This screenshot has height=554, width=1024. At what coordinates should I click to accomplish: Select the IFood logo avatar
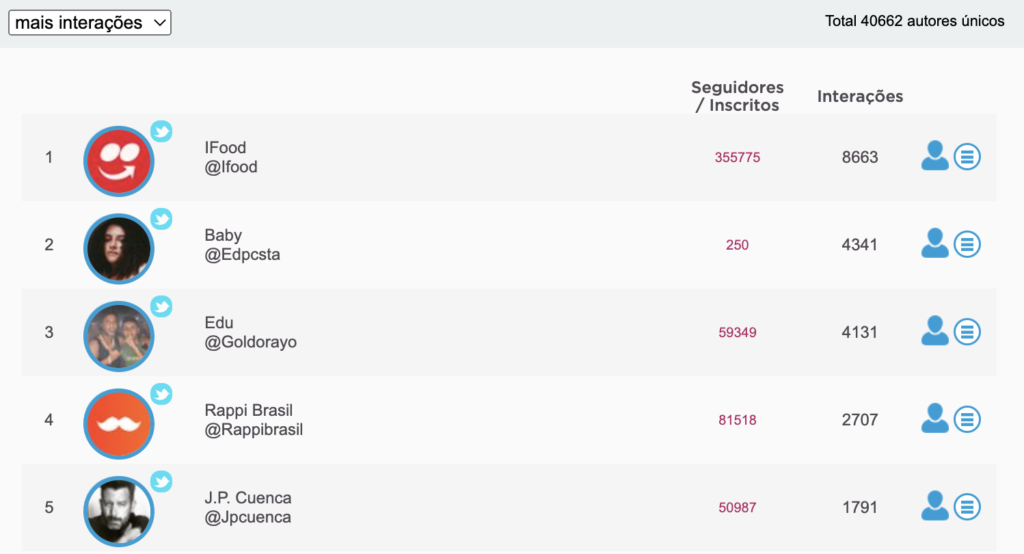[119, 161]
